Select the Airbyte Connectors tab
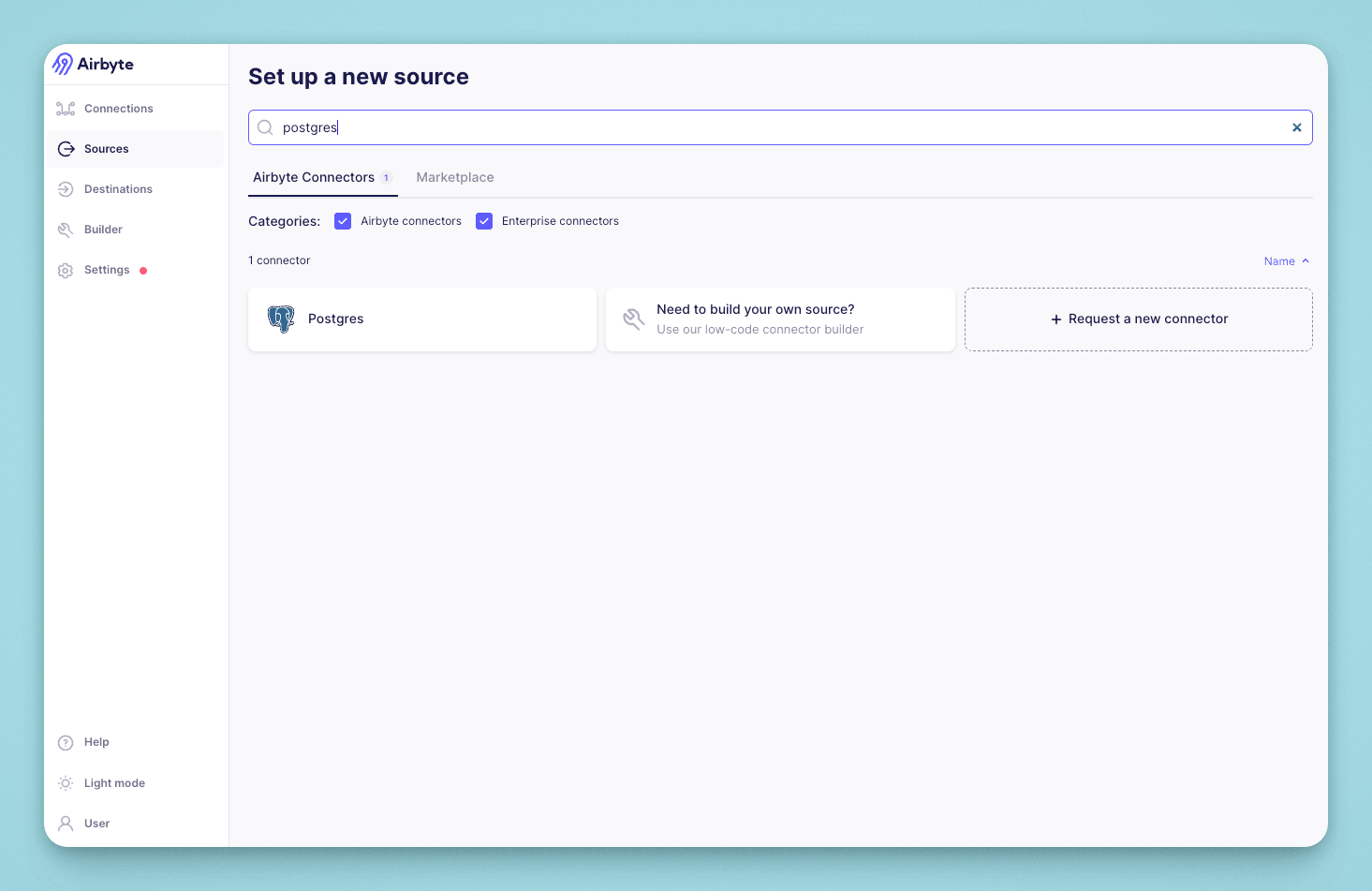This screenshot has width=1372, height=891. [322, 177]
